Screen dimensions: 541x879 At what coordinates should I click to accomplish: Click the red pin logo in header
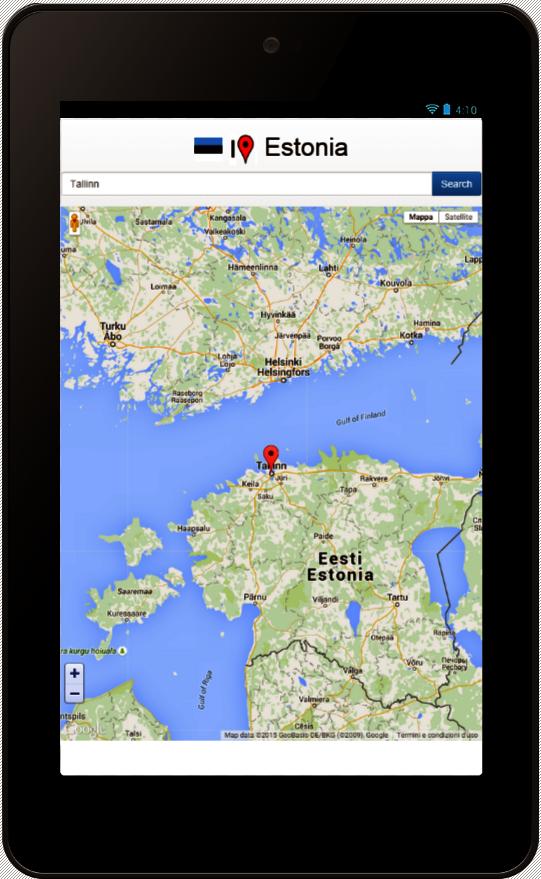tap(245, 149)
